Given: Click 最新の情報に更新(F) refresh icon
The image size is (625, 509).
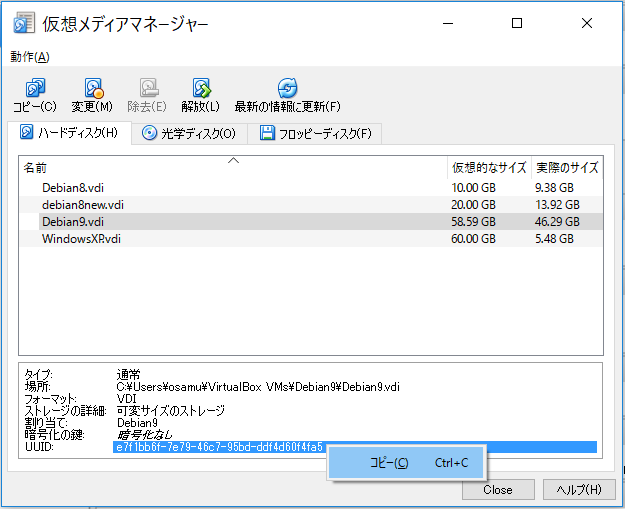Looking at the screenshot, I should point(287,89).
